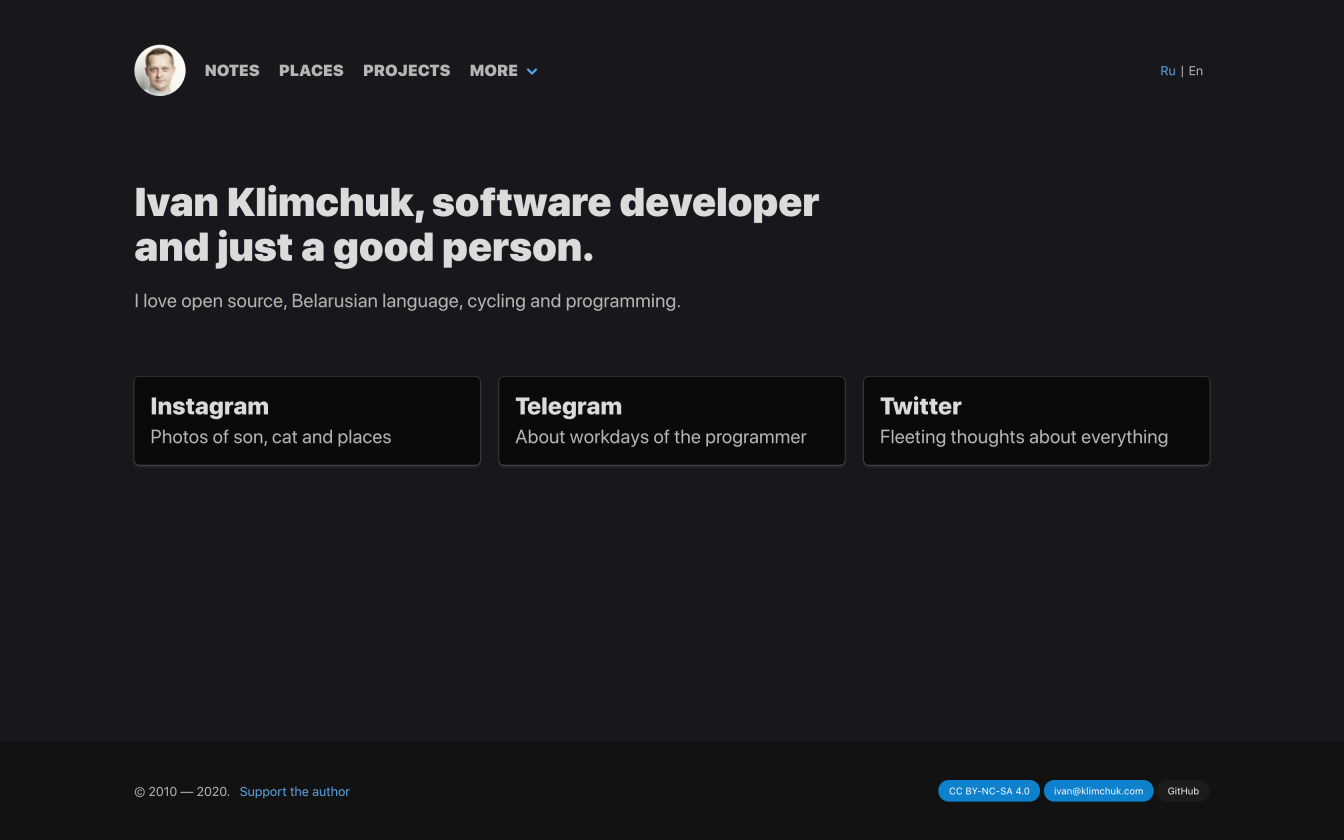Click the Twitter card title
The width and height of the screenshot is (1344, 840).
coord(920,406)
